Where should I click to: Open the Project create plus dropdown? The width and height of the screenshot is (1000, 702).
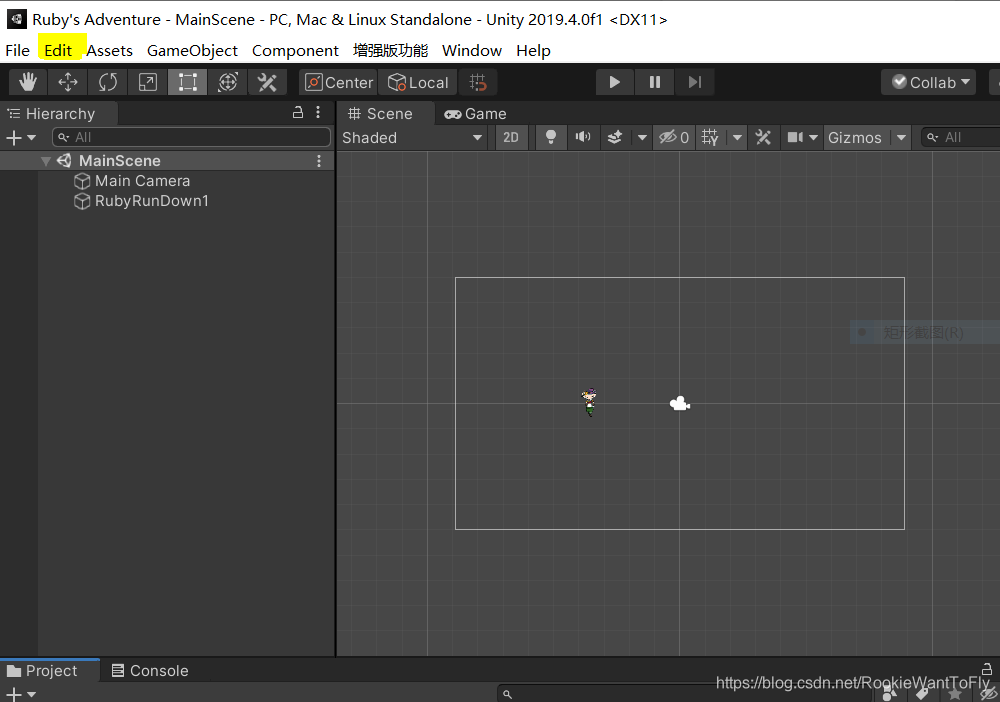[x=20, y=694]
